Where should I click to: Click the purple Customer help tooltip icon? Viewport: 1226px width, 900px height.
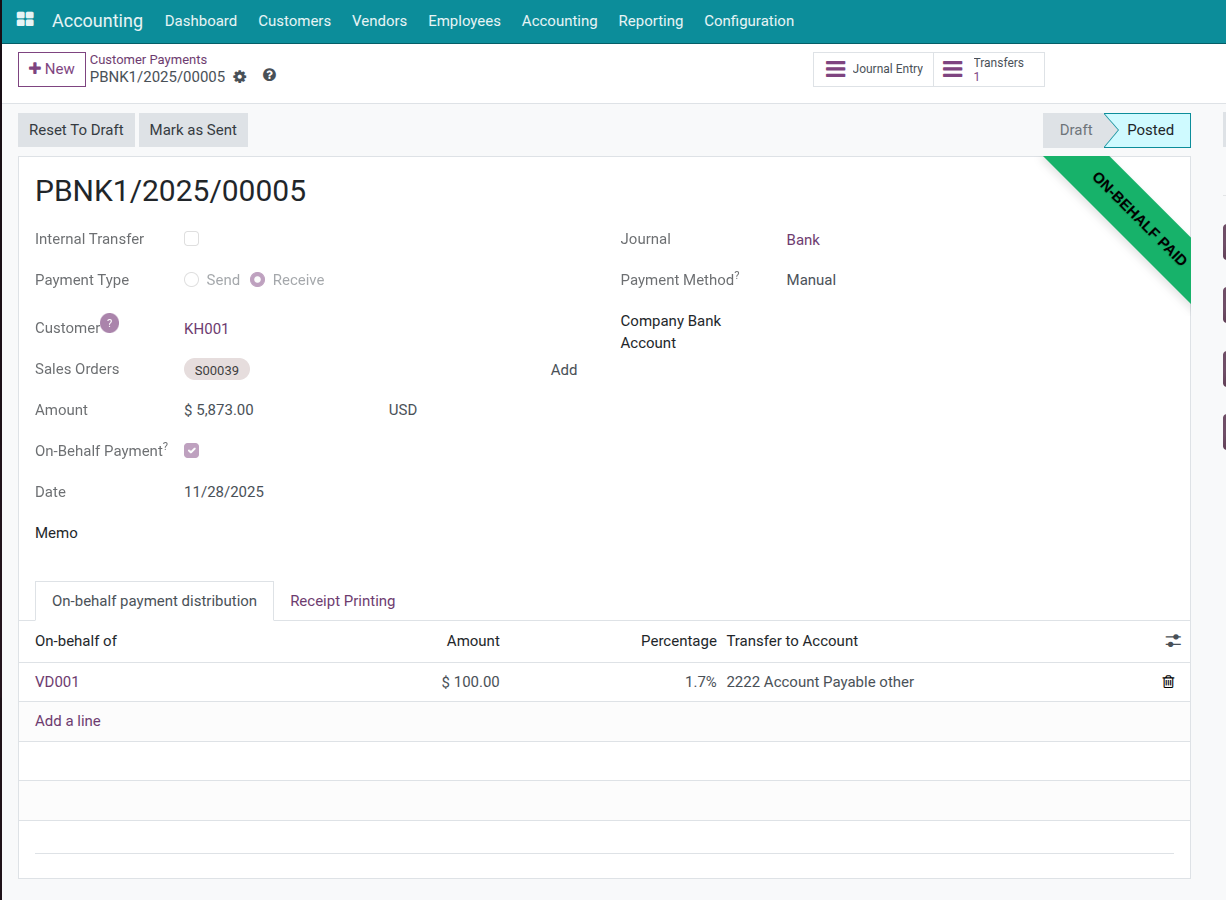pos(109,323)
